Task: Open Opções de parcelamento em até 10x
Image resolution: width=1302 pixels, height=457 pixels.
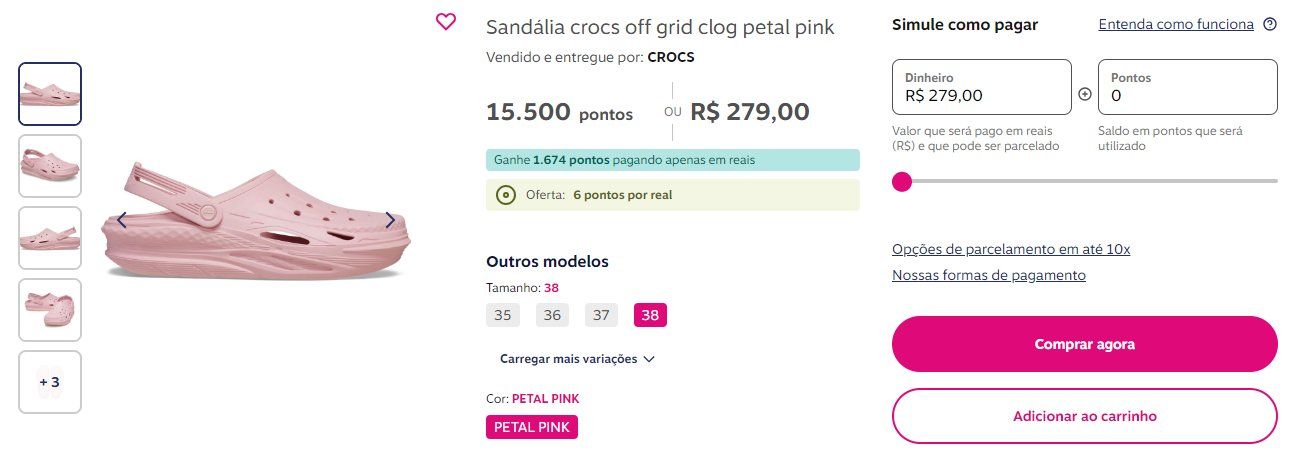Action: click(1011, 249)
